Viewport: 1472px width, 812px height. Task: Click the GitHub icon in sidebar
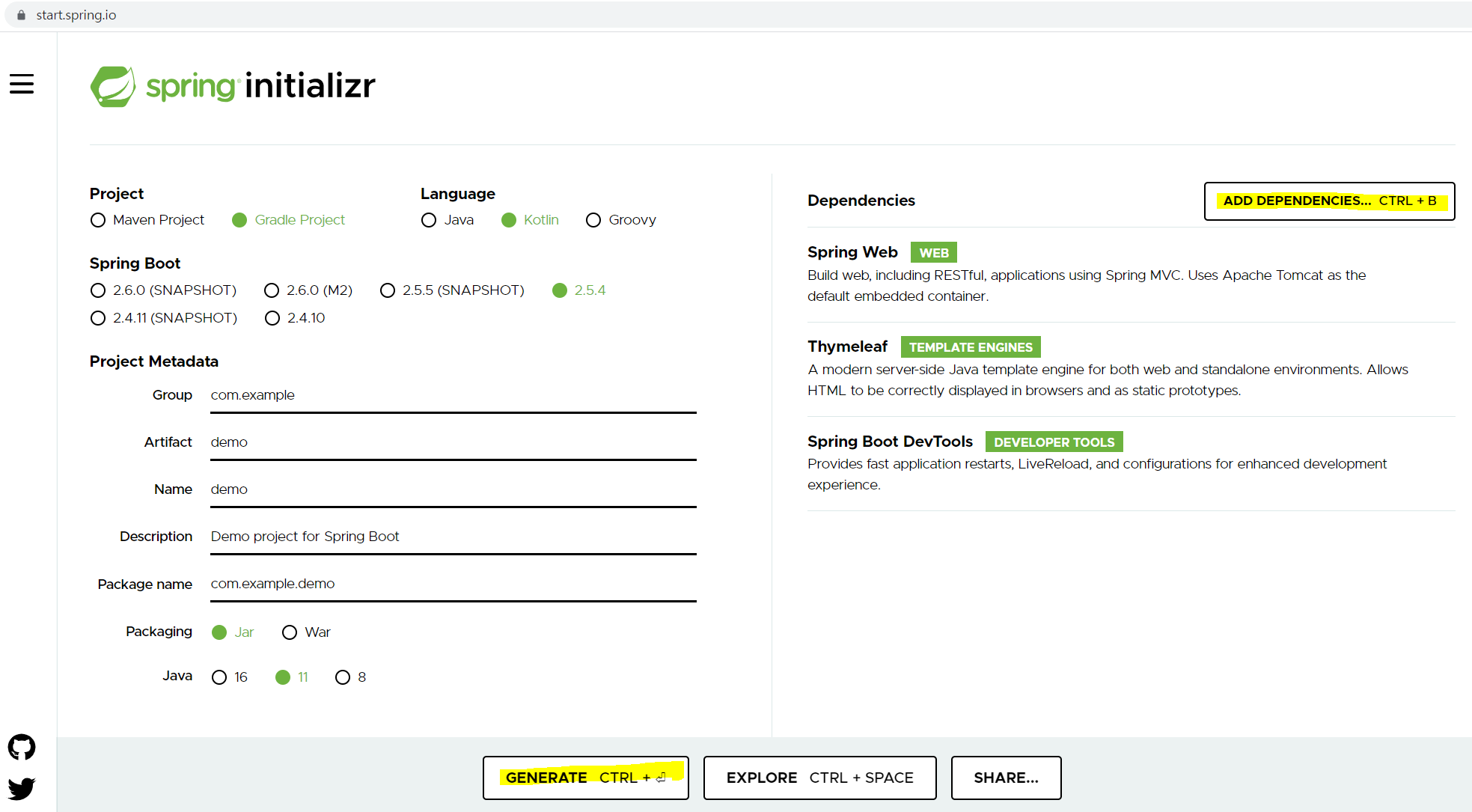22,747
